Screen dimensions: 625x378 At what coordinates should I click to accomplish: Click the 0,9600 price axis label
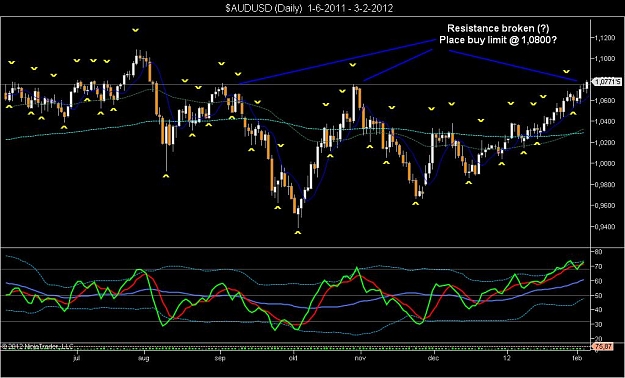point(605,205)
